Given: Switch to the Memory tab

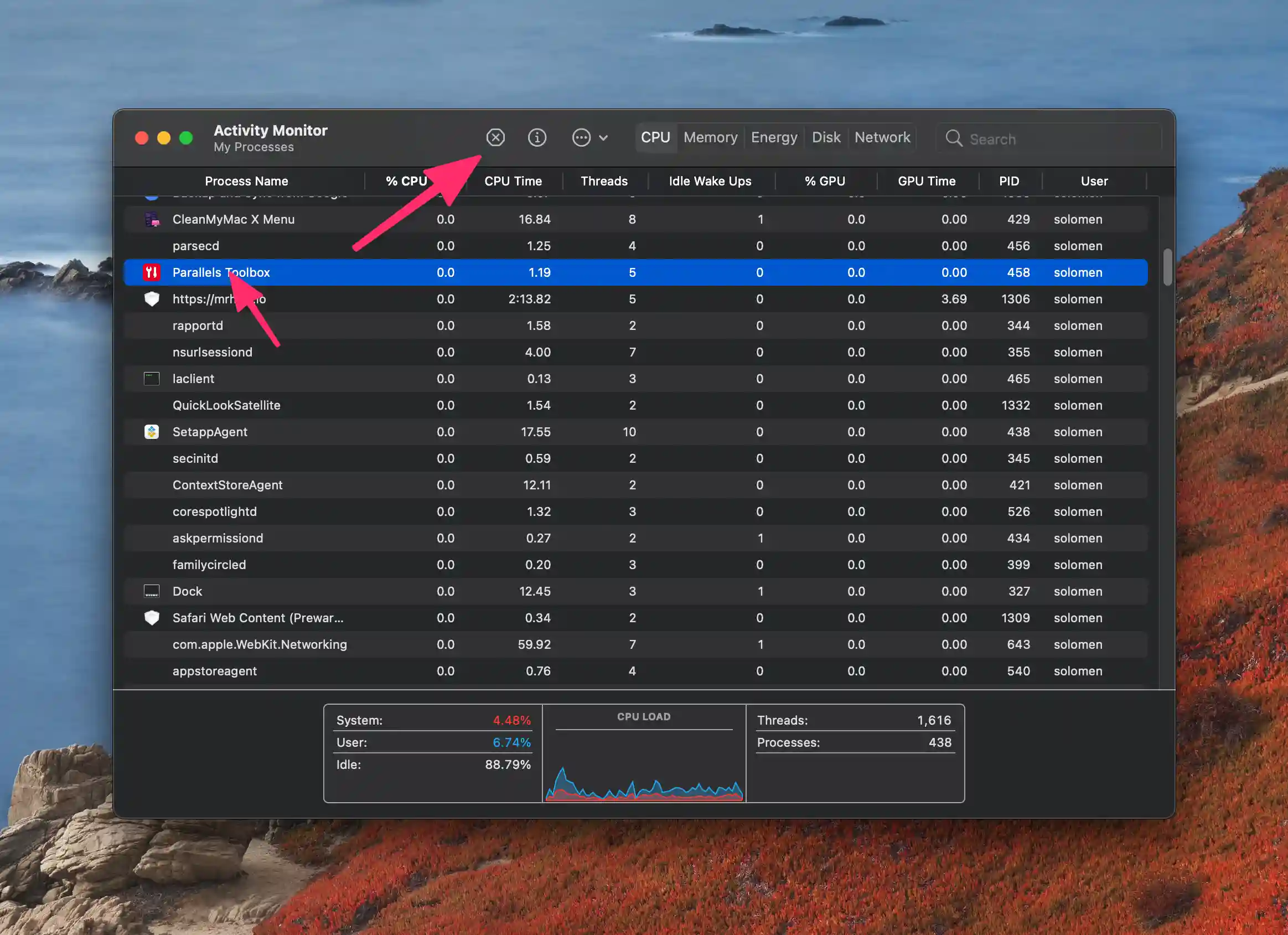Looking at the screenshot, I should [x=709, y=137].
